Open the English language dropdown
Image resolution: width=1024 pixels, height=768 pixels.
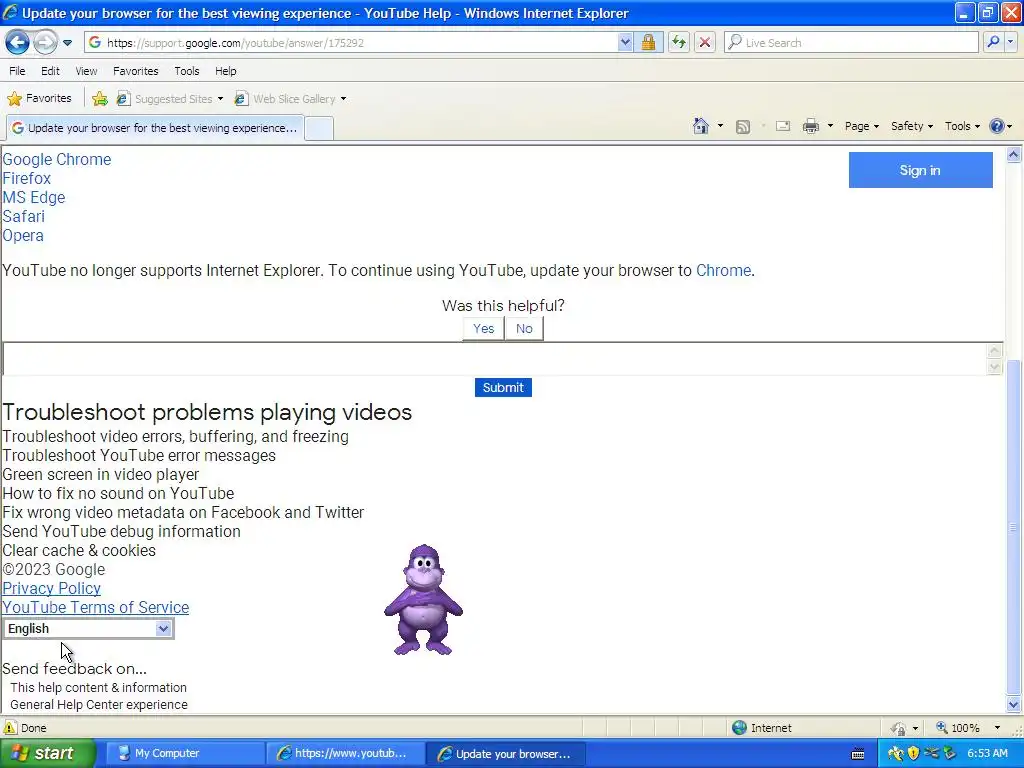88,628
